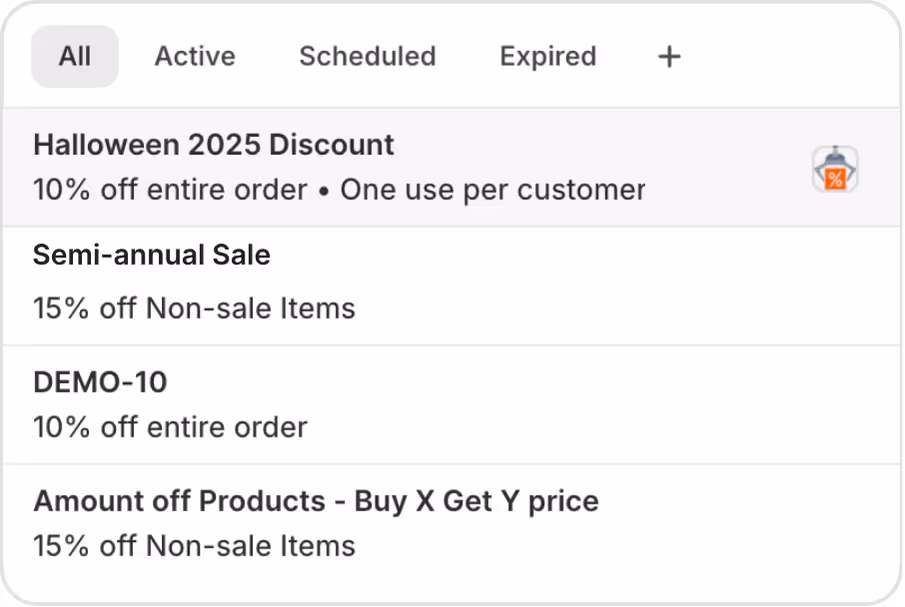The height and width of the screenshot is (607, 905).
Task: Switch to the All tab
Action: pyautogui.click(x=74, y=57)
